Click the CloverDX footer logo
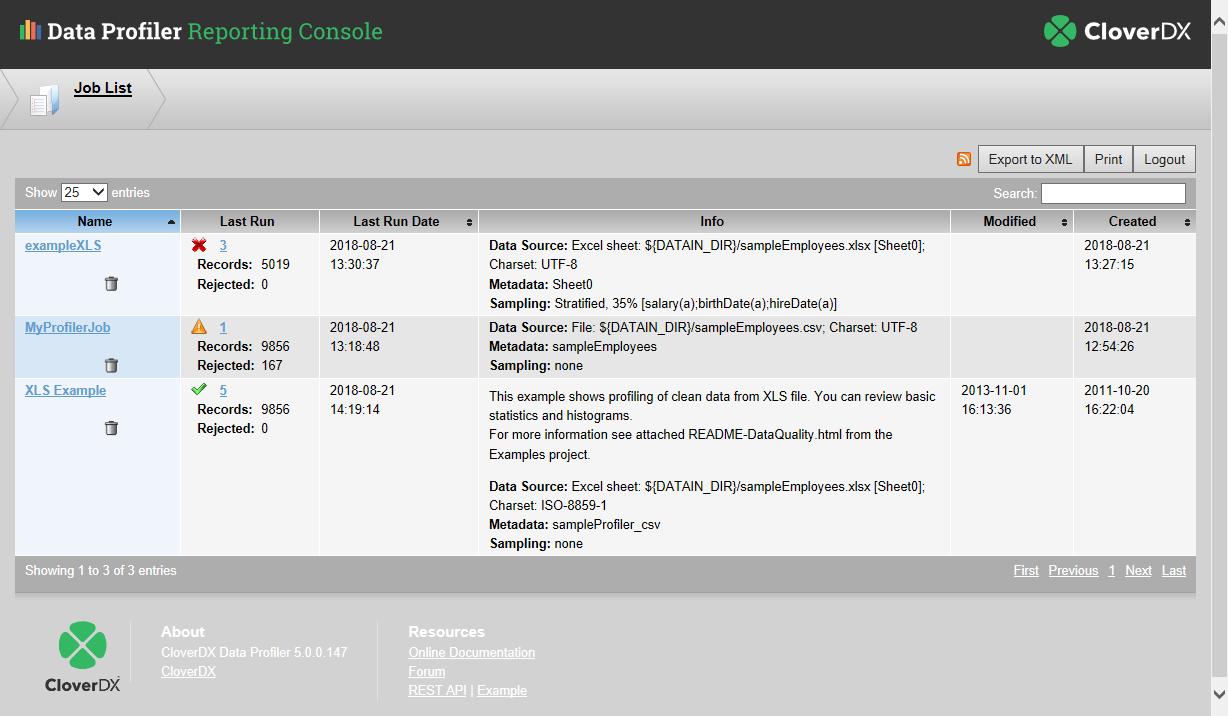1228x716 pixels. click(x=82, y=657)
